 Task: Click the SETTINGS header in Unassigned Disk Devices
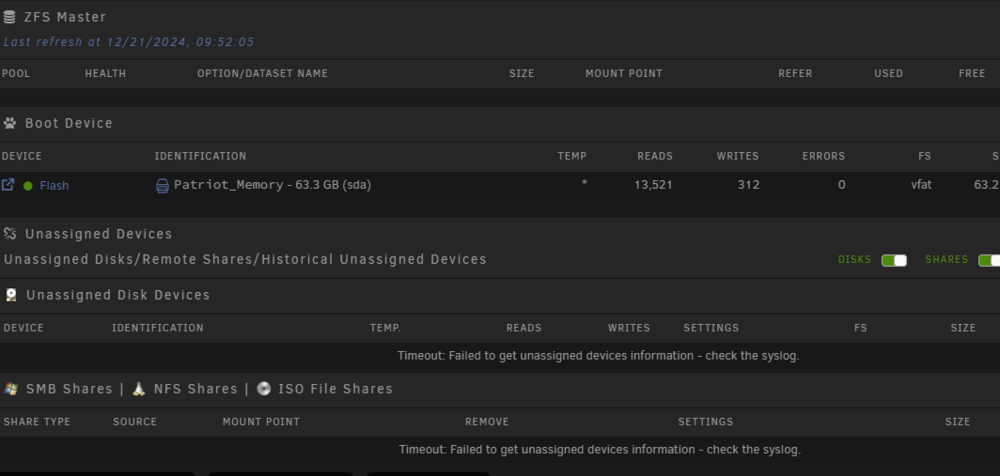coord(711,328)
